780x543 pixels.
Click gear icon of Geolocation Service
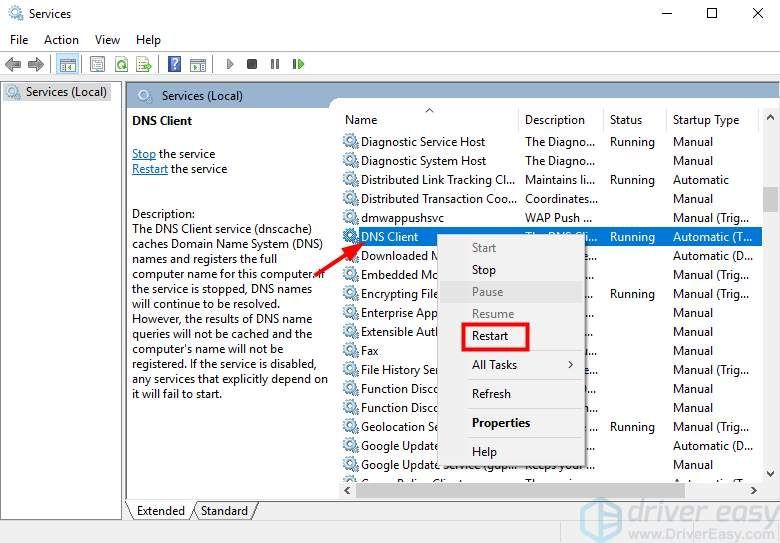pyautogui.click(x=350, y=426)
